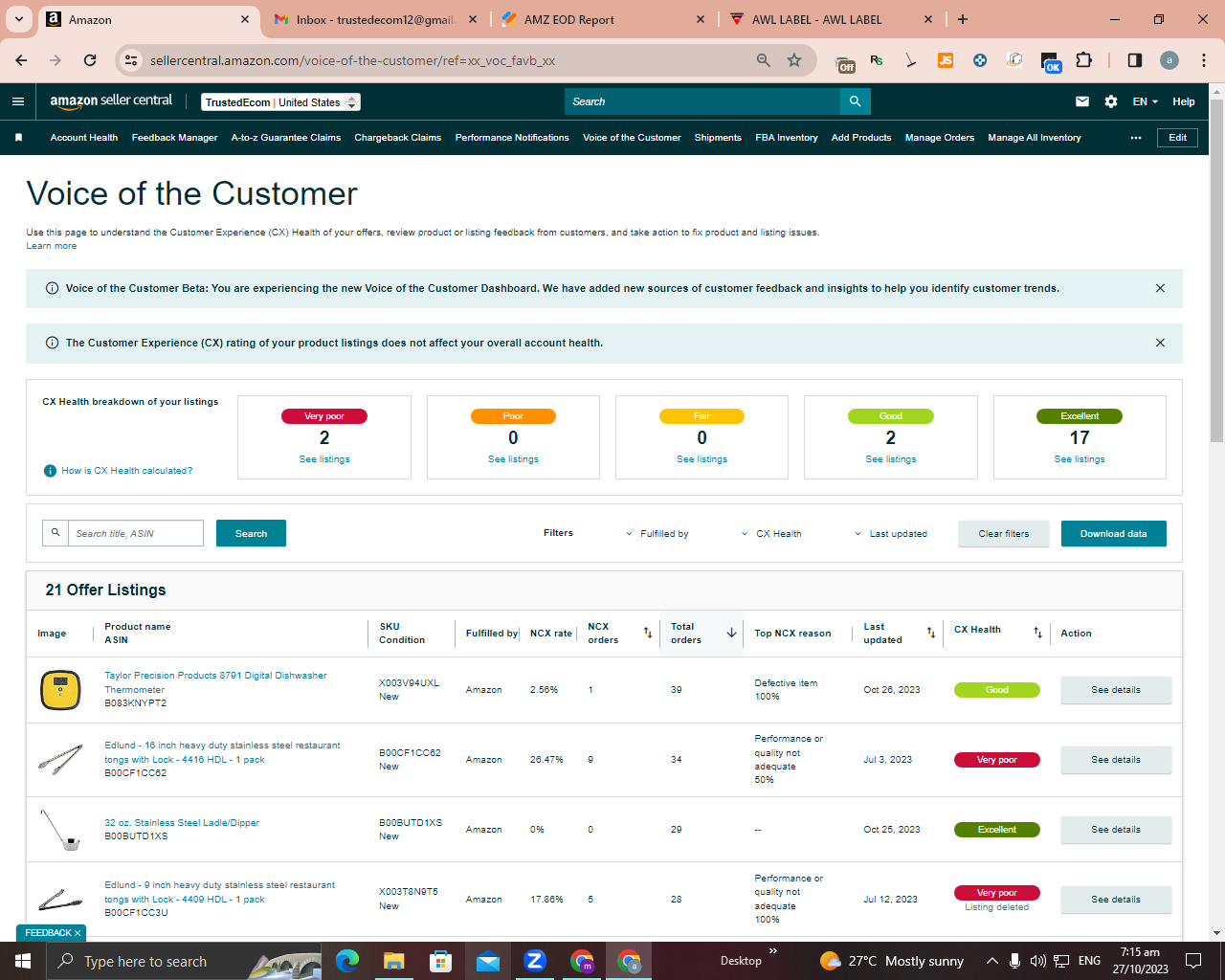Open the messages envelope icon
The image size is (1225, 980).
(x=1082, y=101)
